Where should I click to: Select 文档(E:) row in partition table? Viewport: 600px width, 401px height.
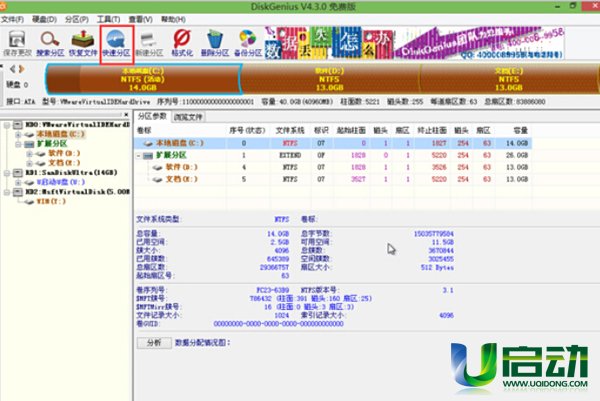point(333,179)
